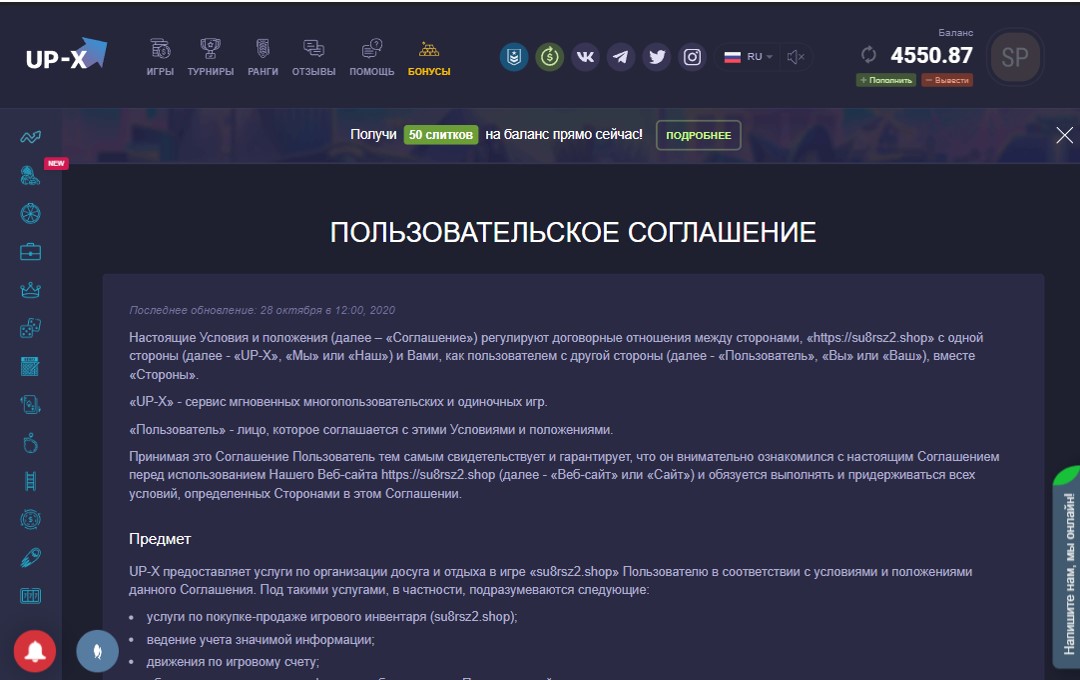The image size is (1080, 680).
Task: Open the Telegram social link
Action: [x=621, y=57]
